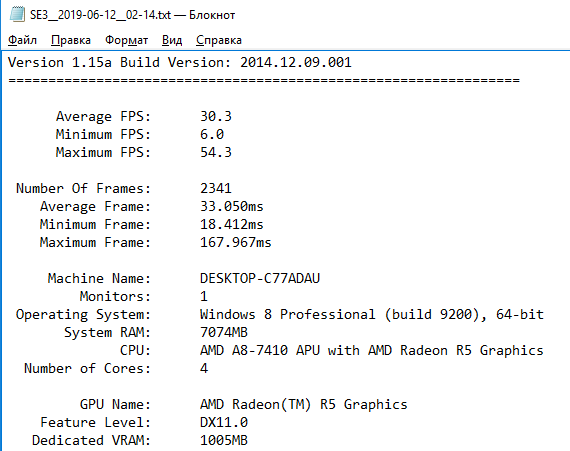Click the Minimum FPS label
Viewport: 570px width, 451px height.
[x=103, y=134]
